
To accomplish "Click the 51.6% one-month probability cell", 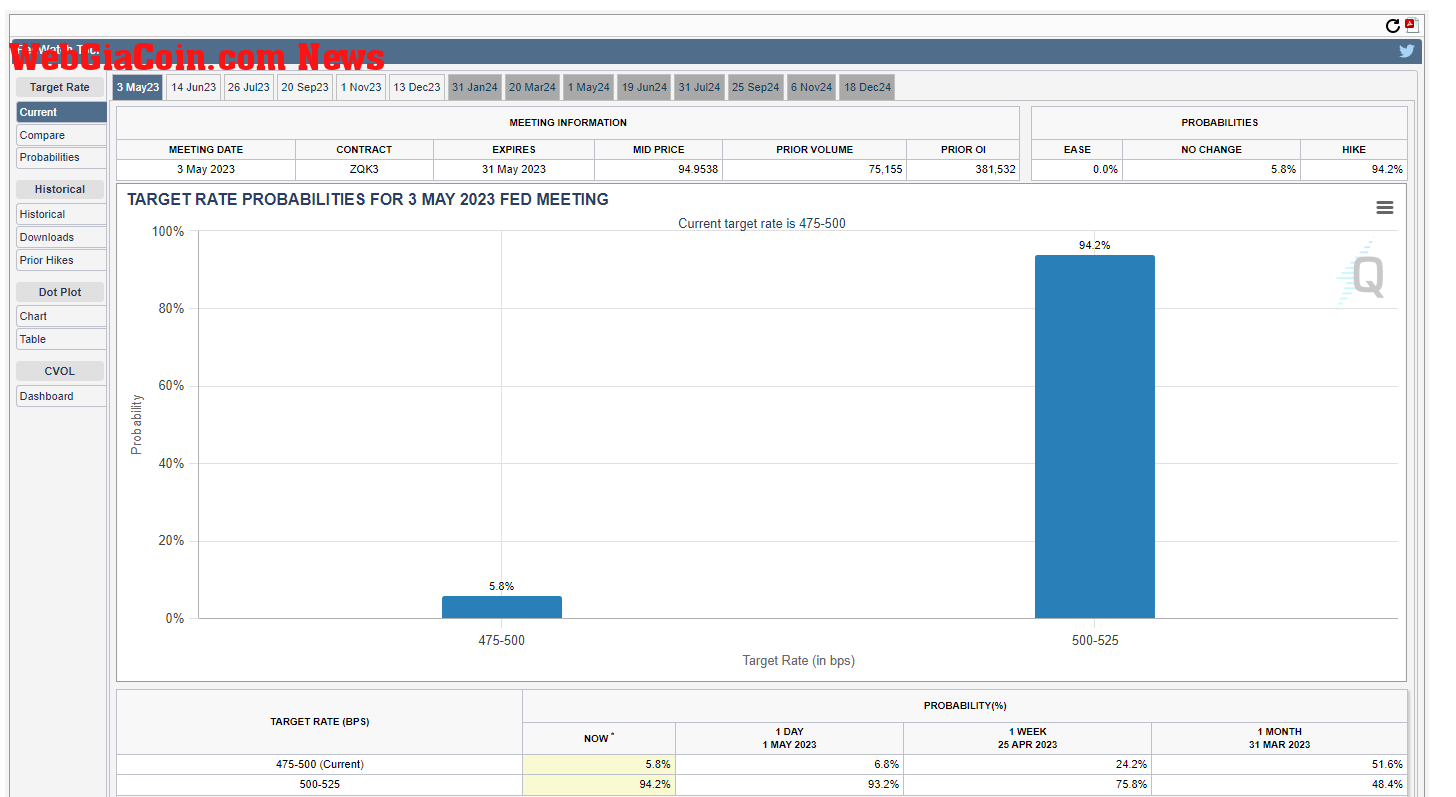I will (1279, 764).
